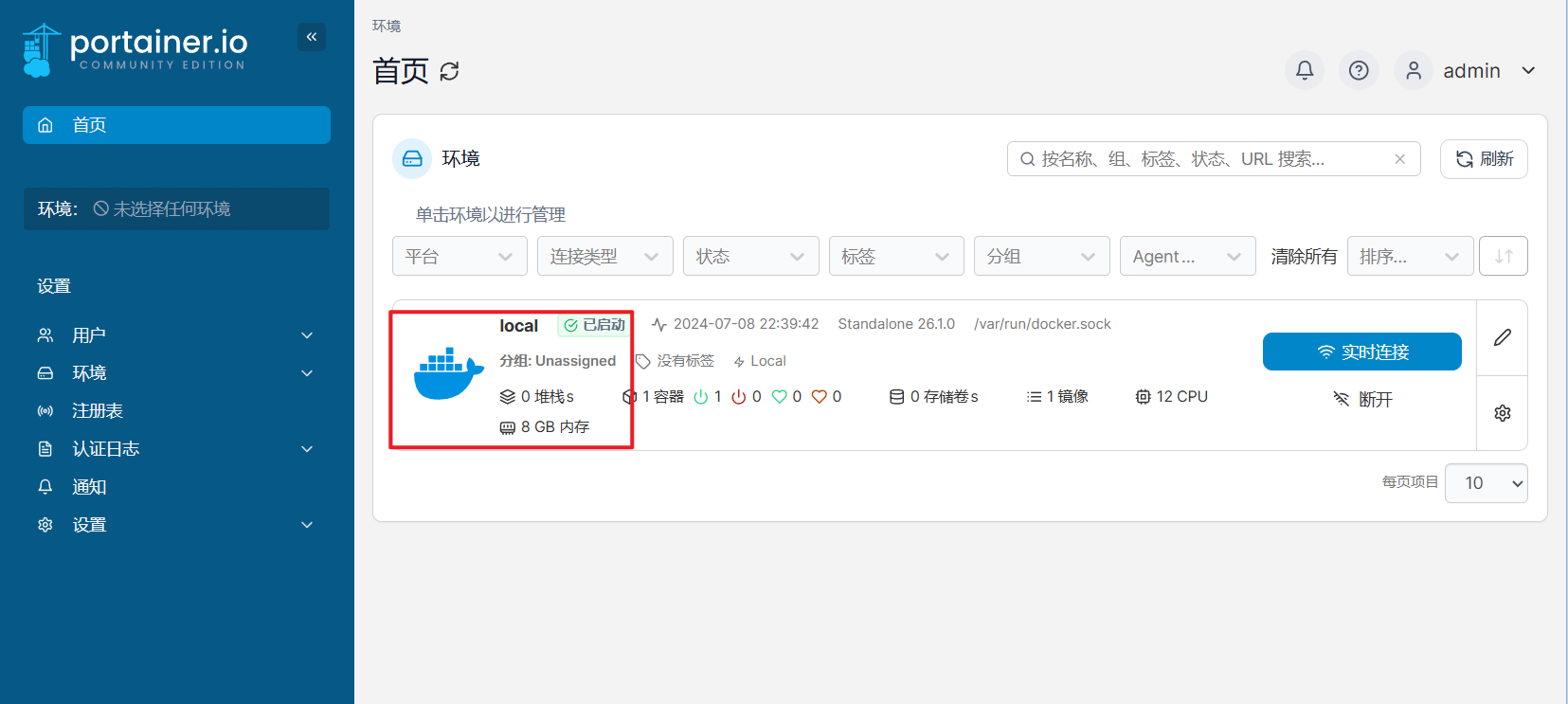Click the refresh icon beside 首页 title

click(x=450, y=71)
